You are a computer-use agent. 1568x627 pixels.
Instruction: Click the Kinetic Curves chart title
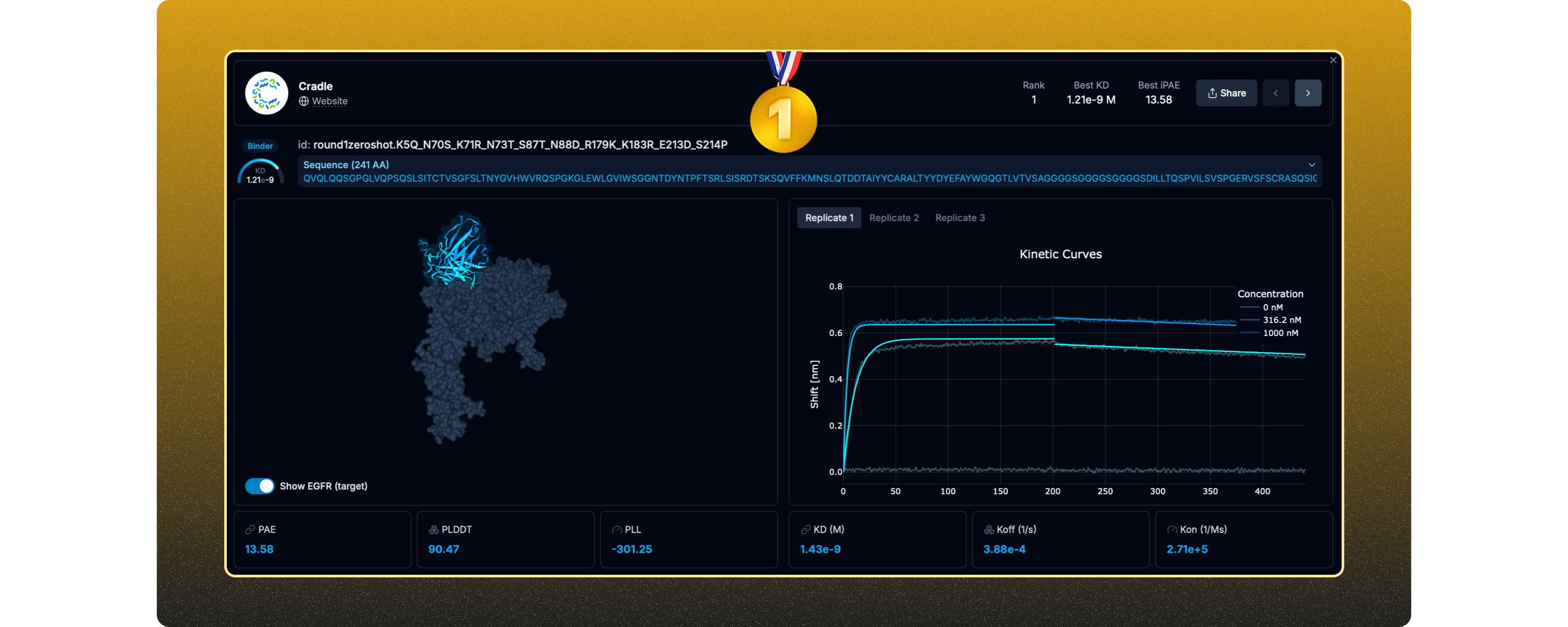pyautogui.click(x=1060, y=254)
